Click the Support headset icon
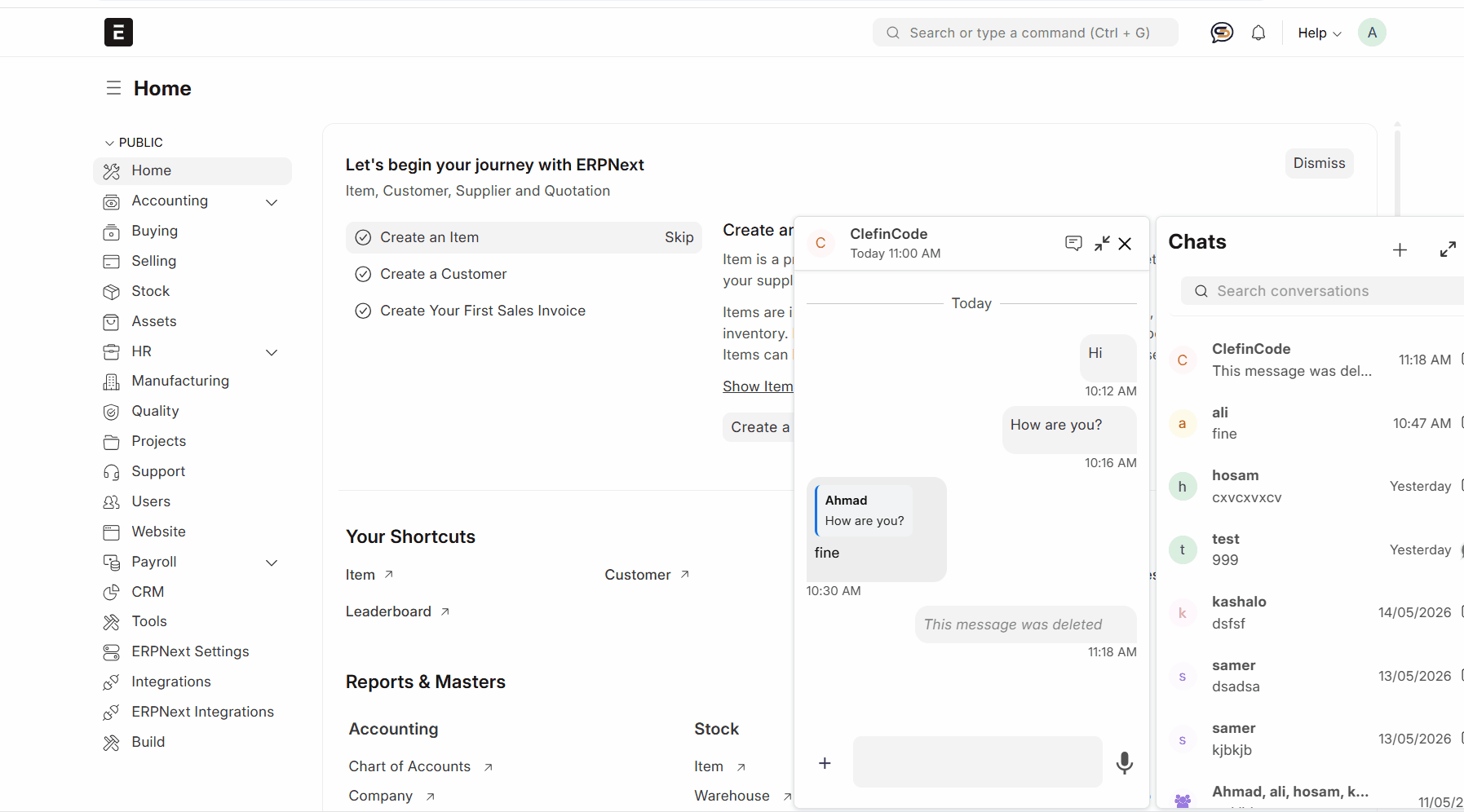The width and height of the screenshot is (1464, 812). tap(112, 472)
